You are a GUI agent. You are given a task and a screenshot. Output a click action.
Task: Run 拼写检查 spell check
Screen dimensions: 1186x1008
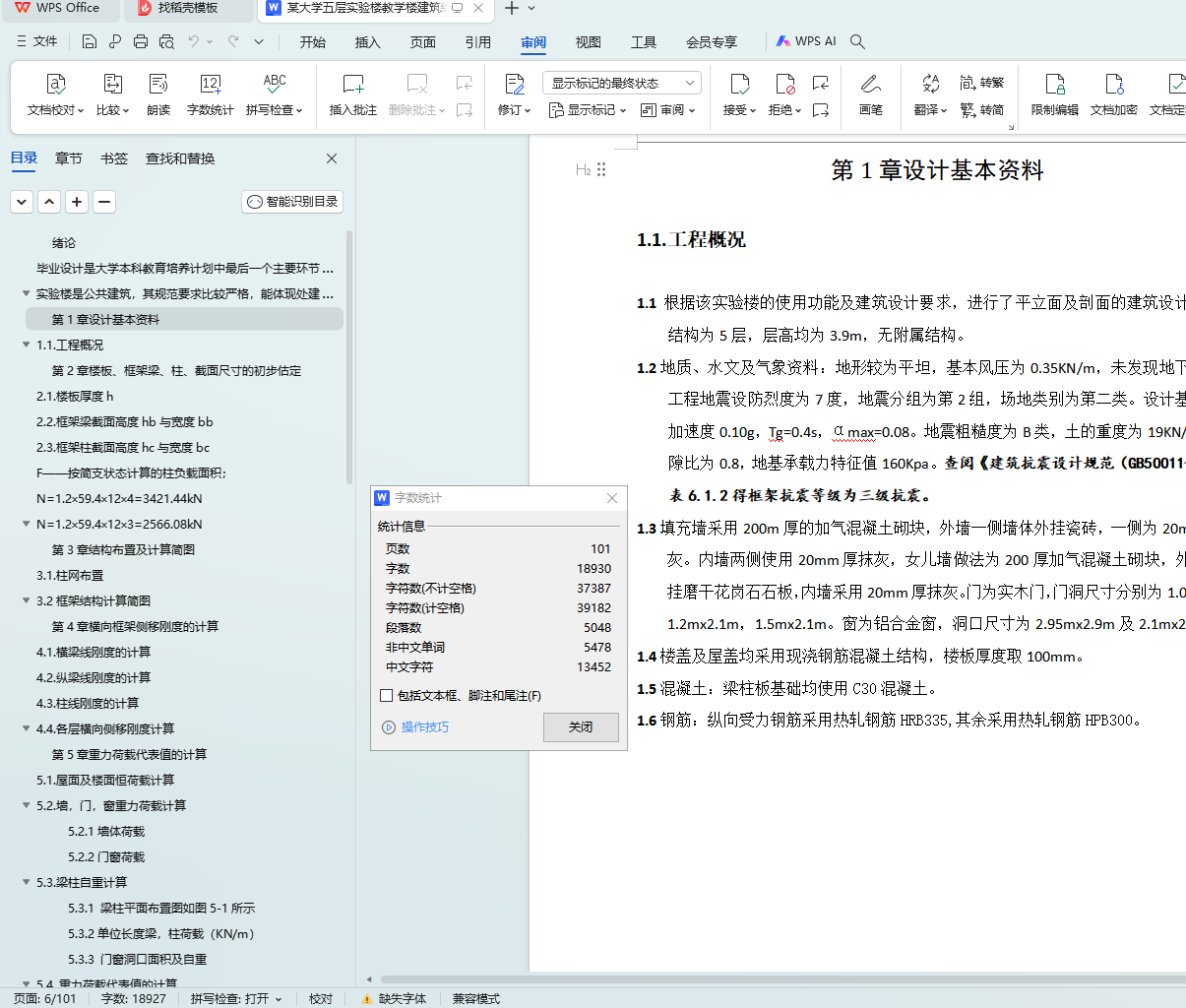pyautogui.click(x=275, y=94)
